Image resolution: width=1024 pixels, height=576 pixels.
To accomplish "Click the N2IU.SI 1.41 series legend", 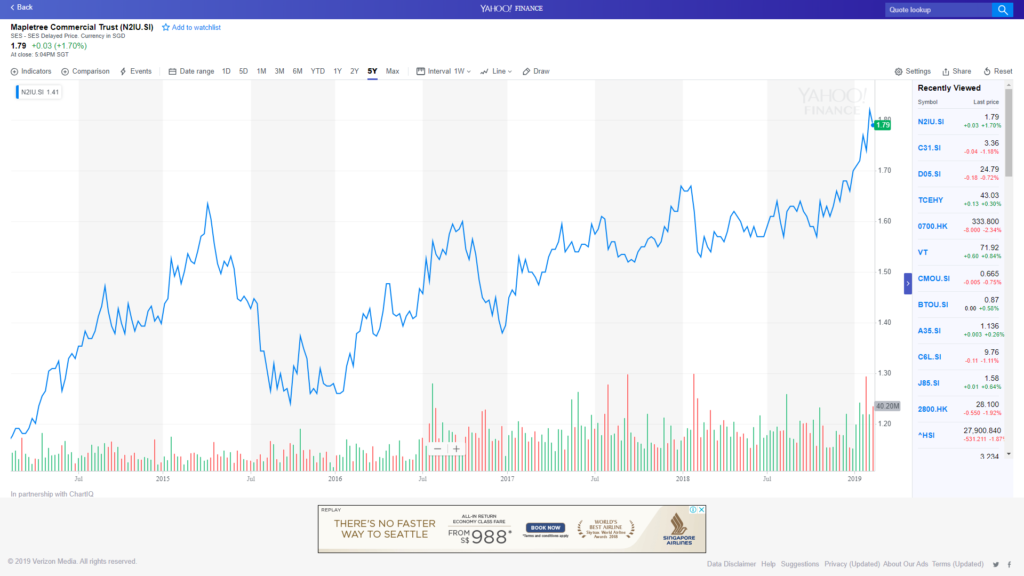I will point(39,92).
